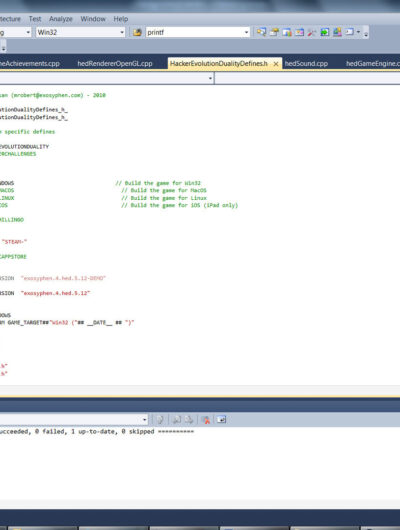Viewport: 400px width, 530px height.
Task: Click the Find in Files toolbar icon
Action: (137, 32)
